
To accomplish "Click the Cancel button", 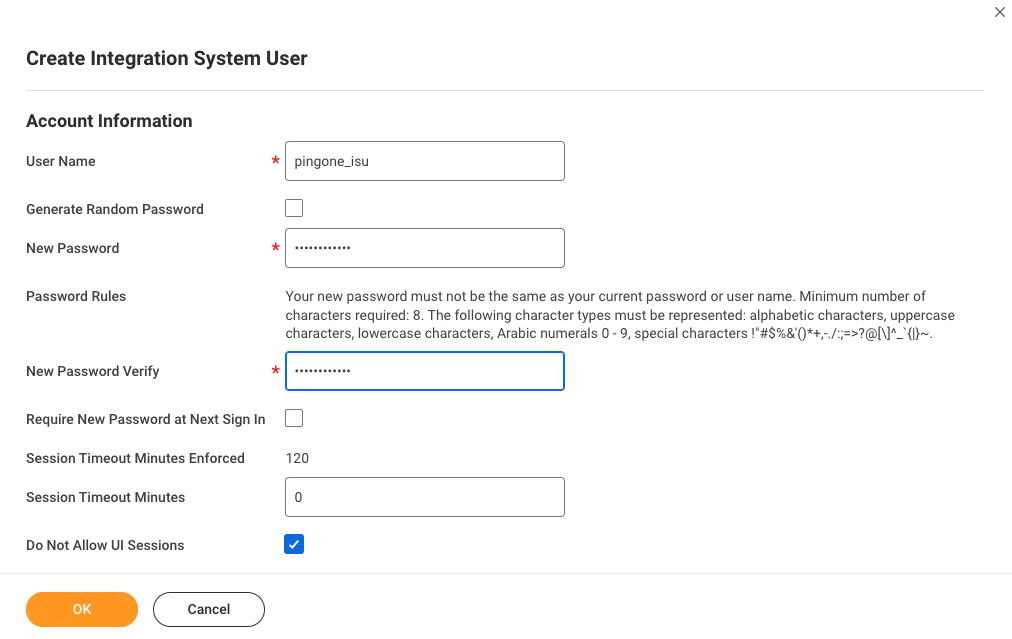I will pos(208,609).
